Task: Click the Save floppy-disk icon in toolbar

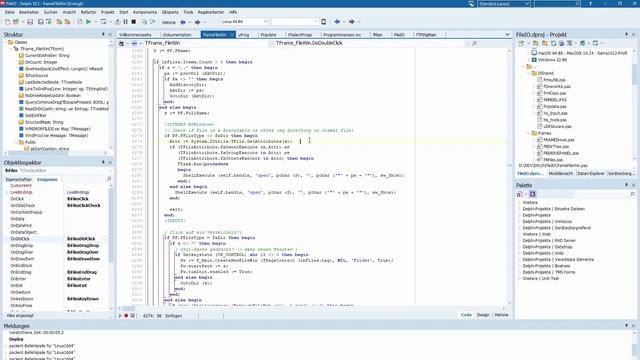Action: 30,22
